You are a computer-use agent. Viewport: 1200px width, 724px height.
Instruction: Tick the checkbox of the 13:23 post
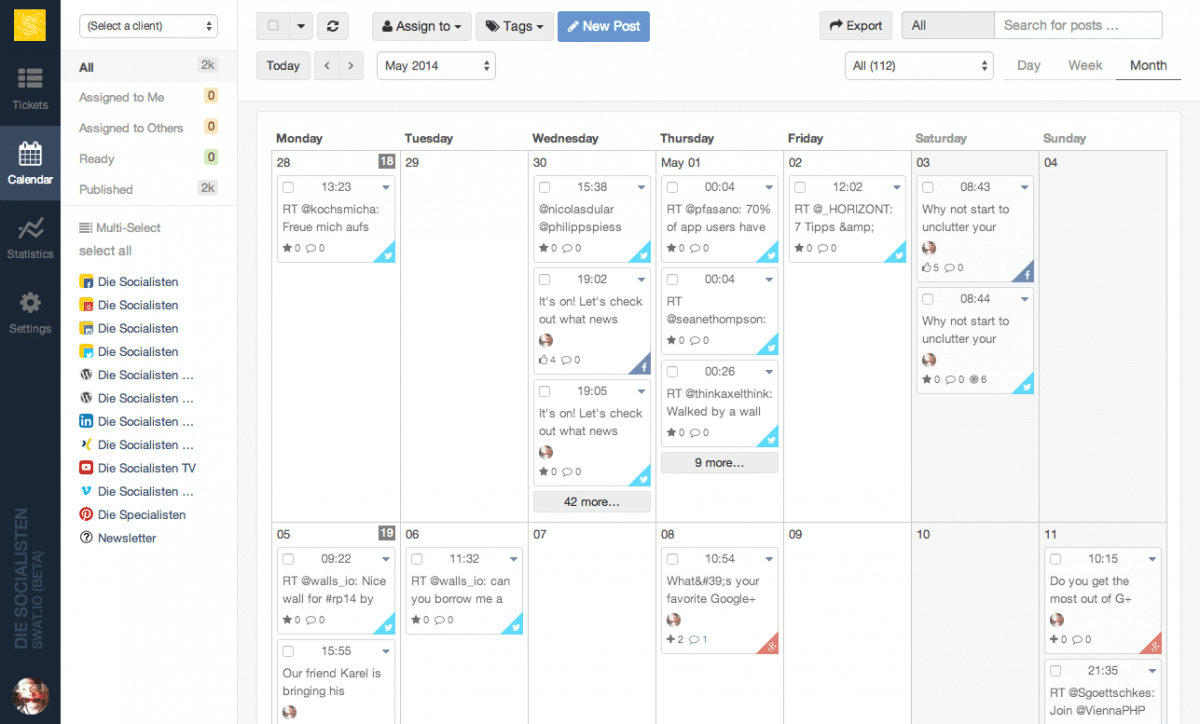pos(288,187)
